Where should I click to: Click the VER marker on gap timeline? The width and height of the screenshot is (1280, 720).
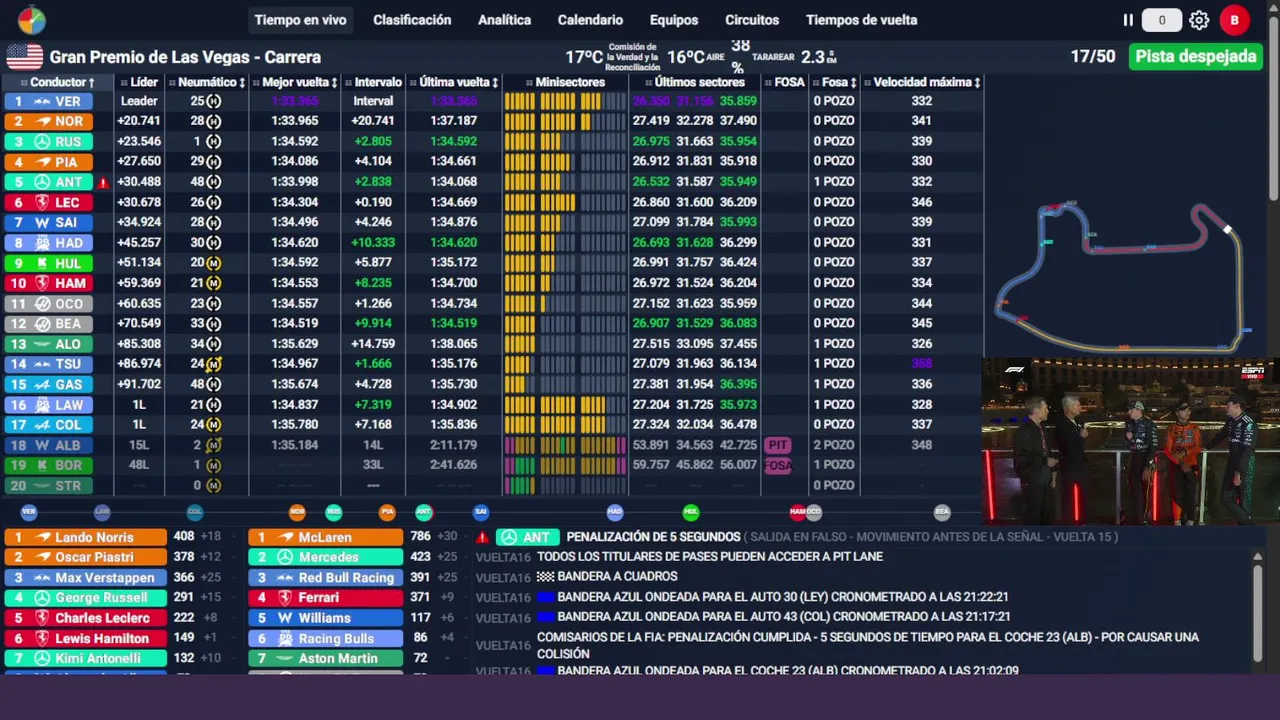point(28,512)
